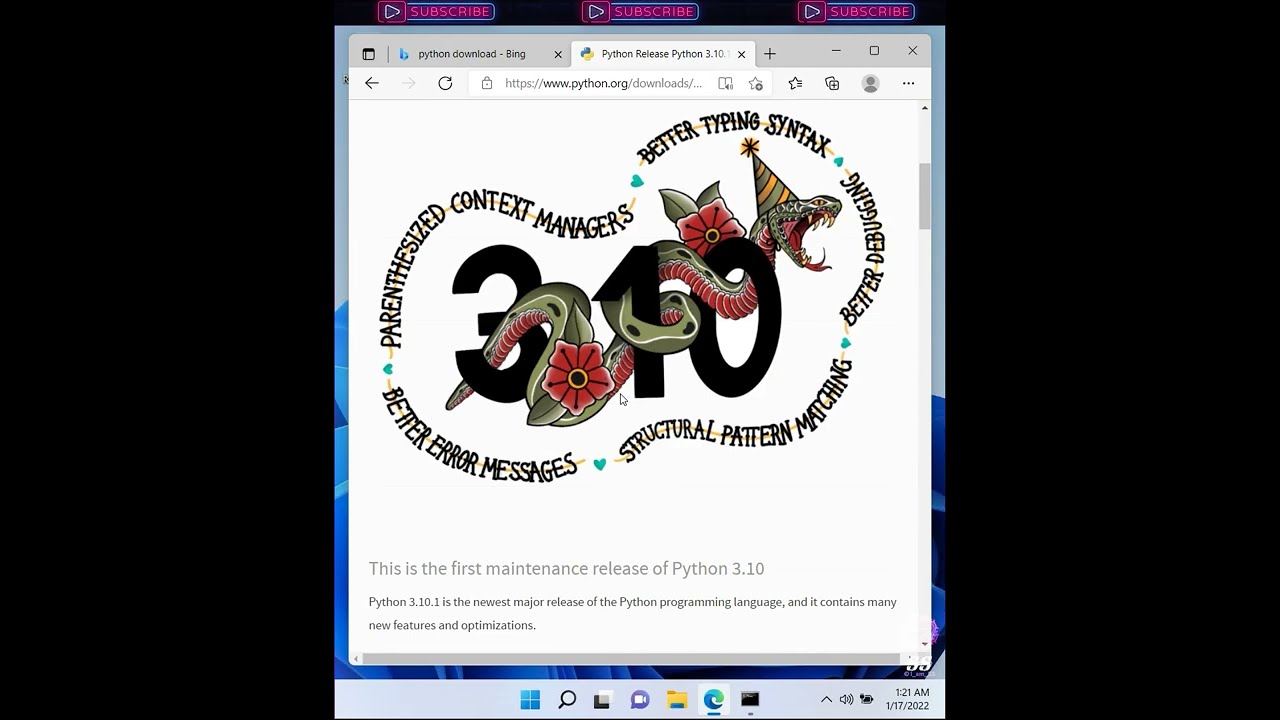Open the Favorites list

pos(795,83)
